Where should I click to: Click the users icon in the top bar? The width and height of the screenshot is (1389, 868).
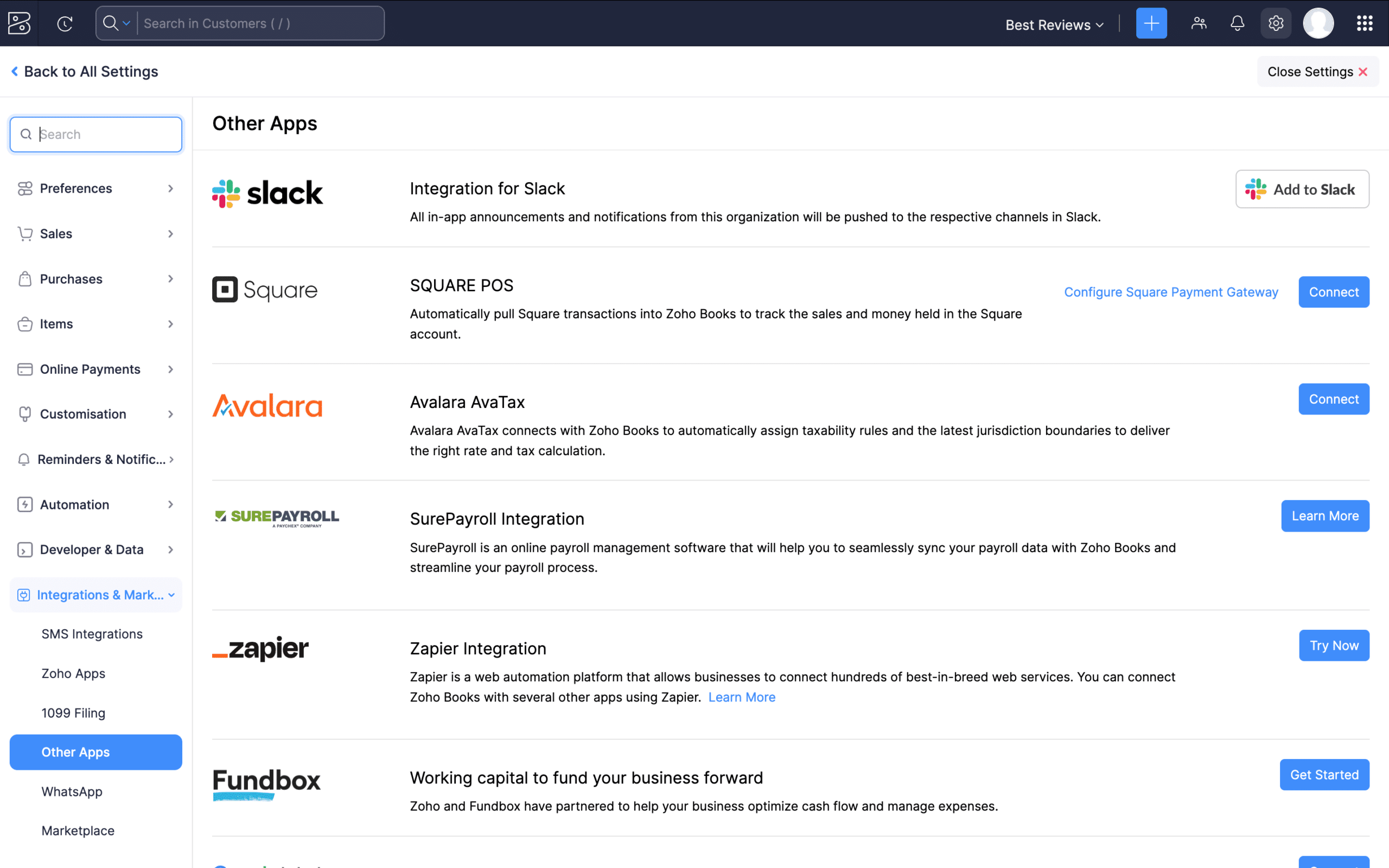point(1199,23)
